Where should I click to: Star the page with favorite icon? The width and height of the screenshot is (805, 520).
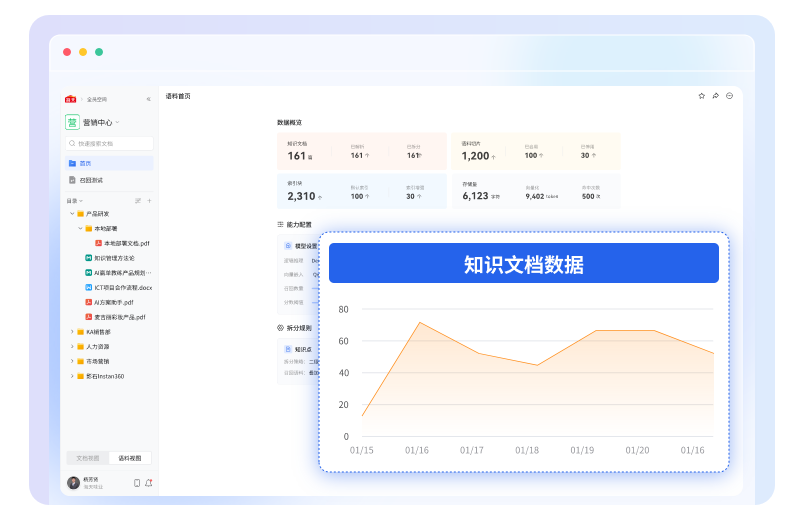(702, 96)
